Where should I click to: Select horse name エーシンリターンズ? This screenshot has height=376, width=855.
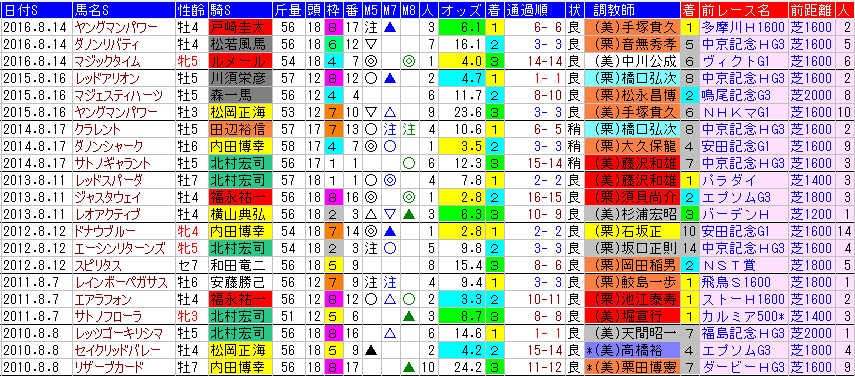(x=119, y=248)
